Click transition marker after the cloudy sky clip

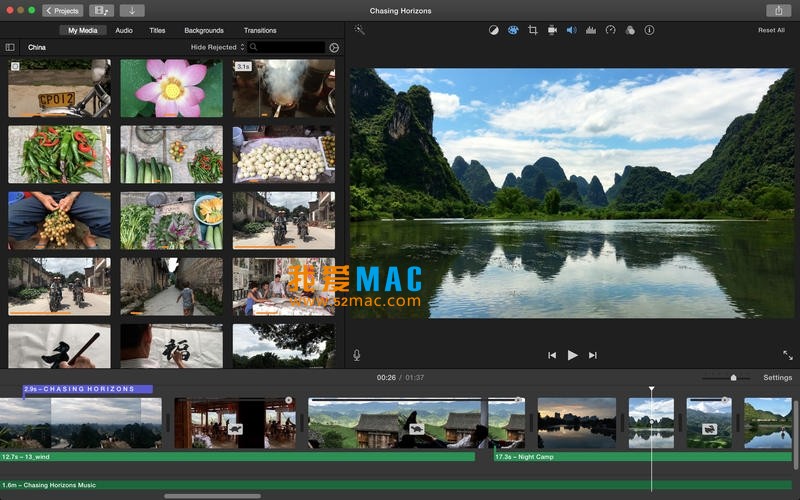(x=168, y=423)
